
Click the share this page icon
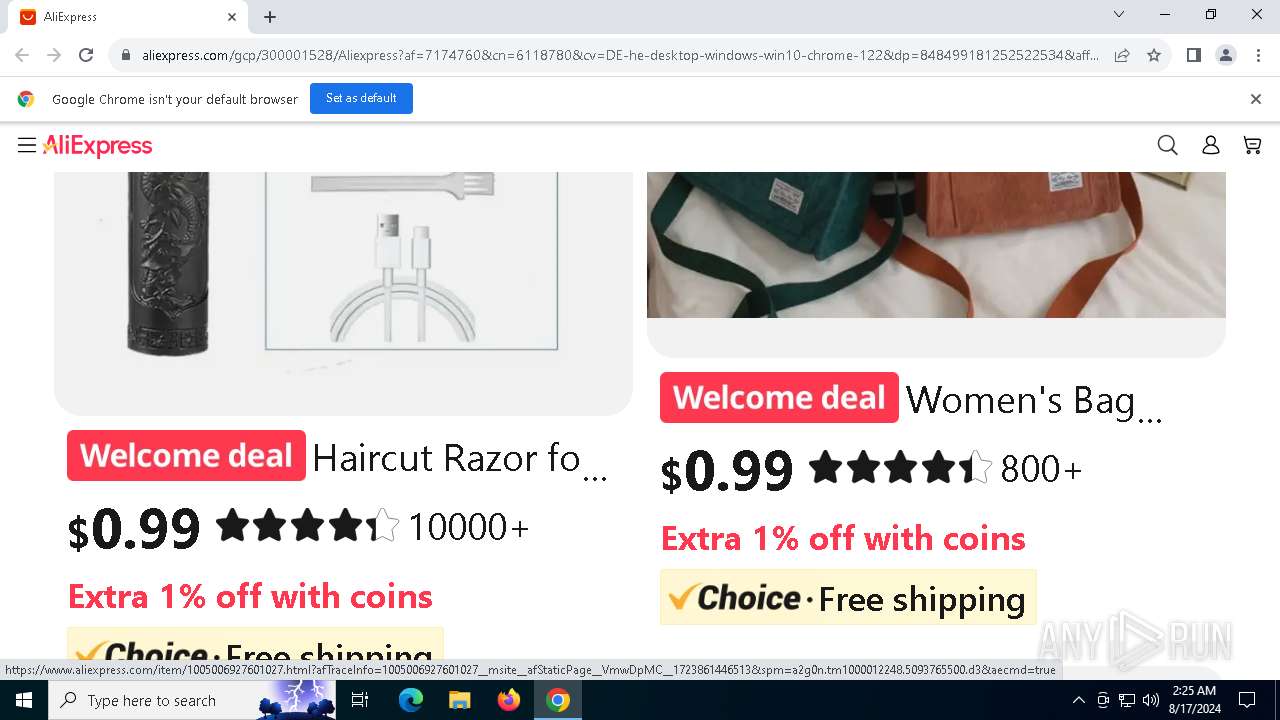1122,55
